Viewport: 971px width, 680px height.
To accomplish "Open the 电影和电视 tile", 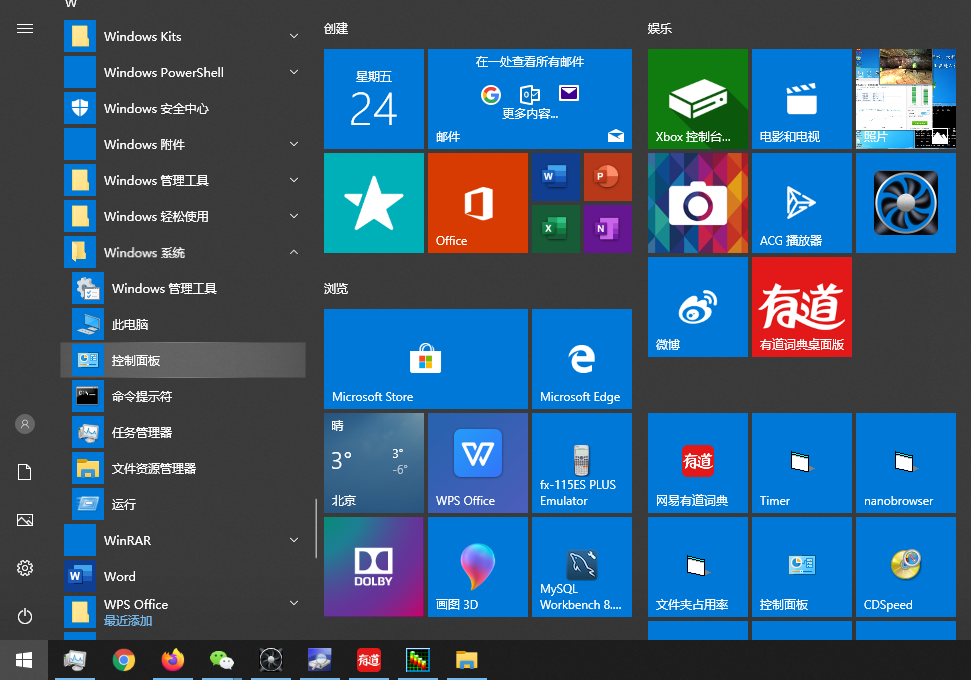I will (x=802, y=99).
